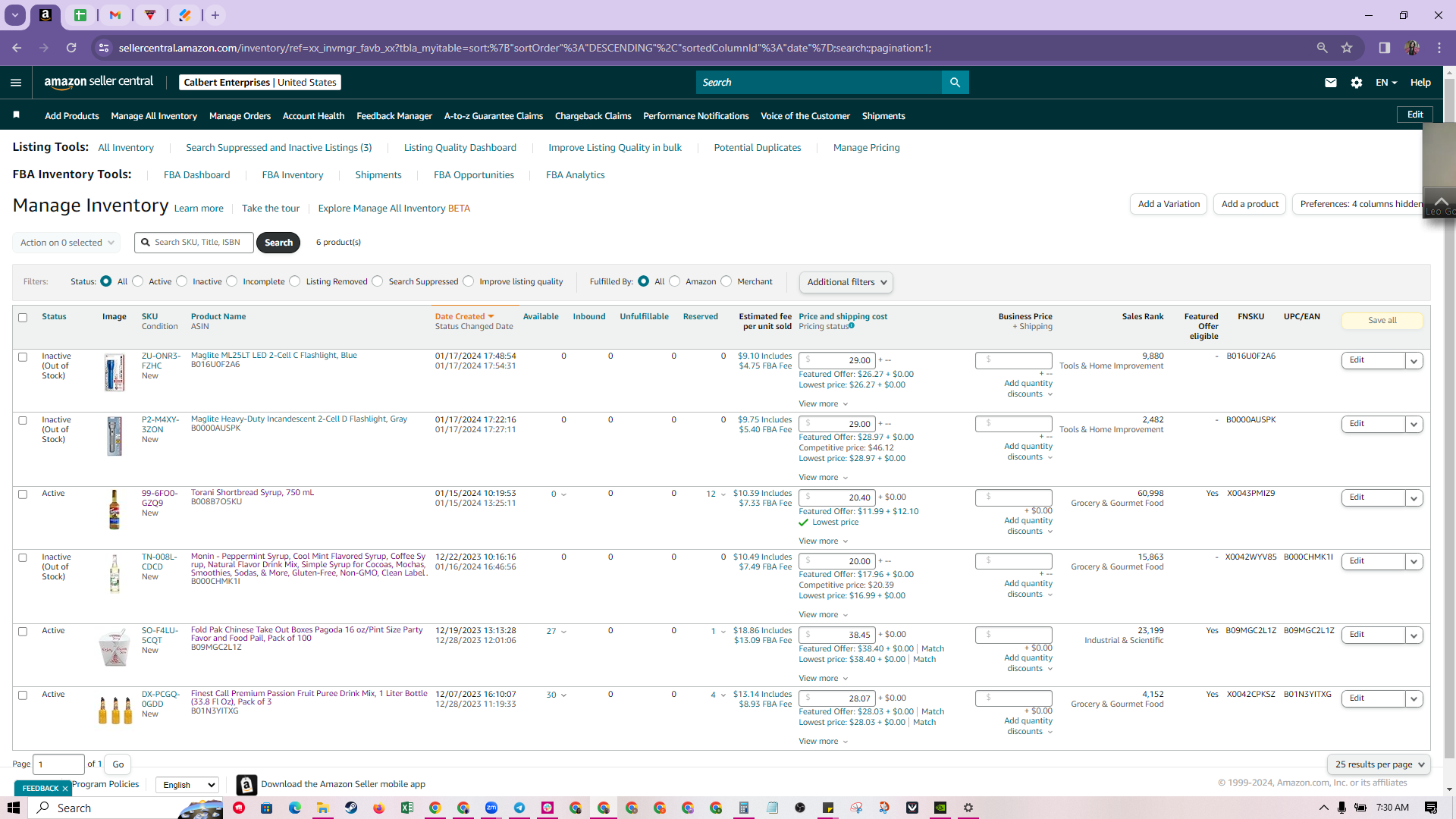The image size is (1456, 819).
Task: Filter Fulfilled By Merchant radio
Action: point(726,281)
